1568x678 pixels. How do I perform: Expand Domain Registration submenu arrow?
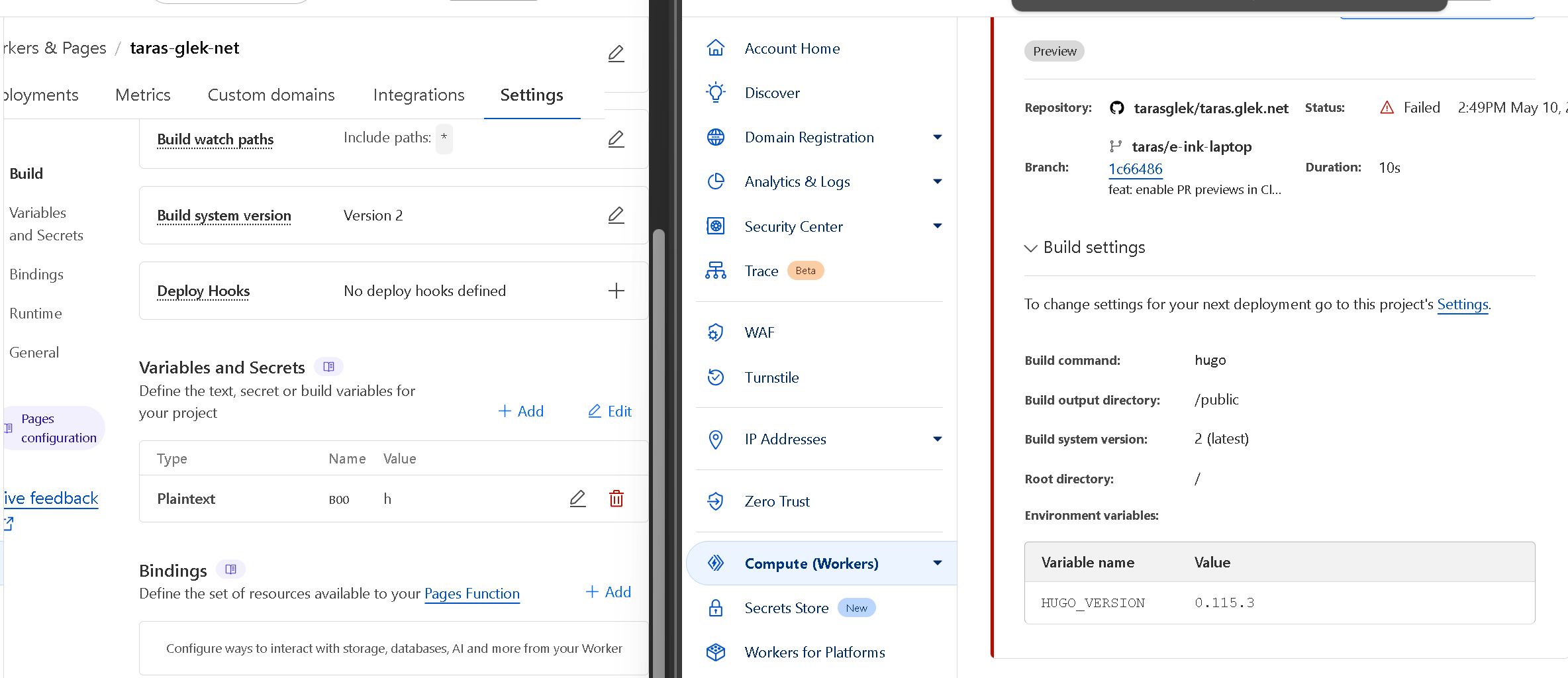(x=938, y=137)
